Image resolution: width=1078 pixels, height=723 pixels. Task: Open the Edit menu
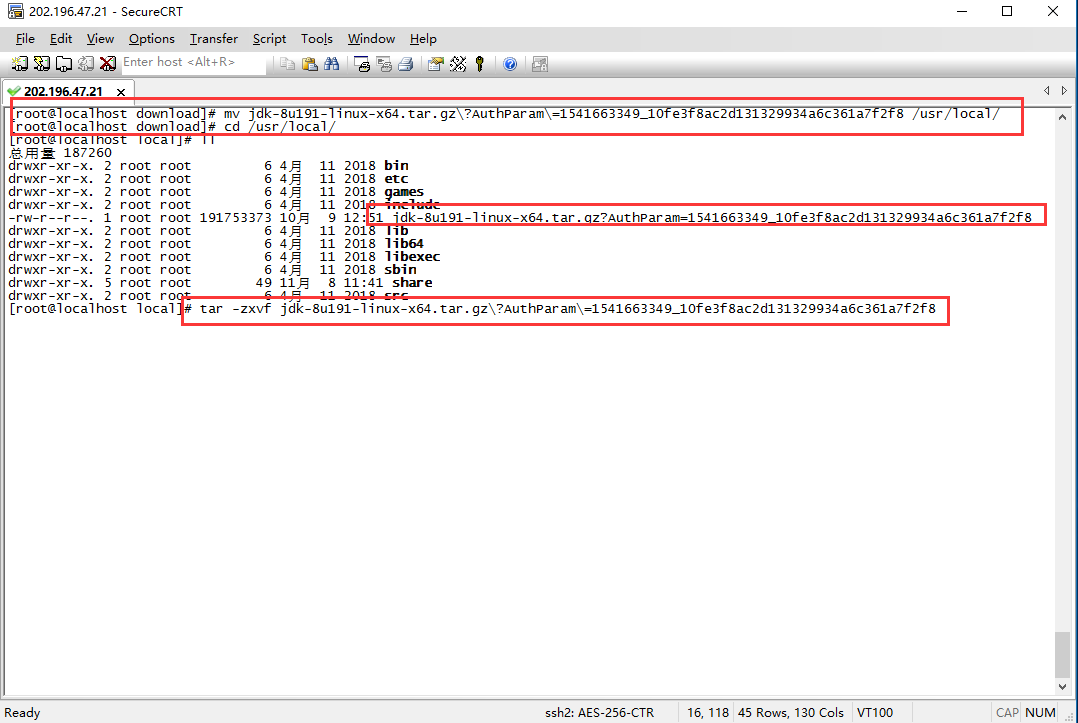click(x=60, y=38)
